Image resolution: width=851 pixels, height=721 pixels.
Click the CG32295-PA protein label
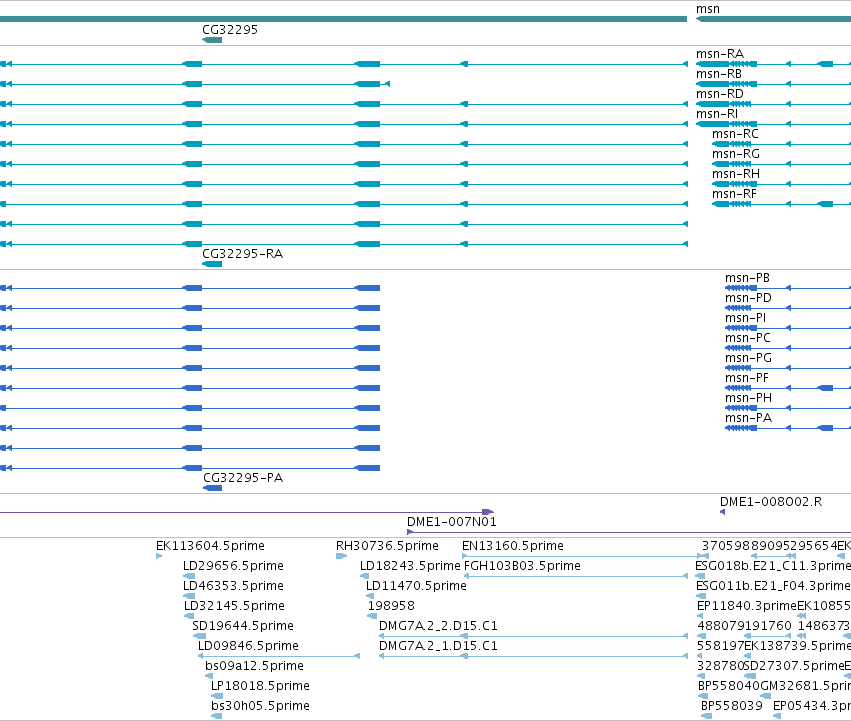[x=243, y=478]
